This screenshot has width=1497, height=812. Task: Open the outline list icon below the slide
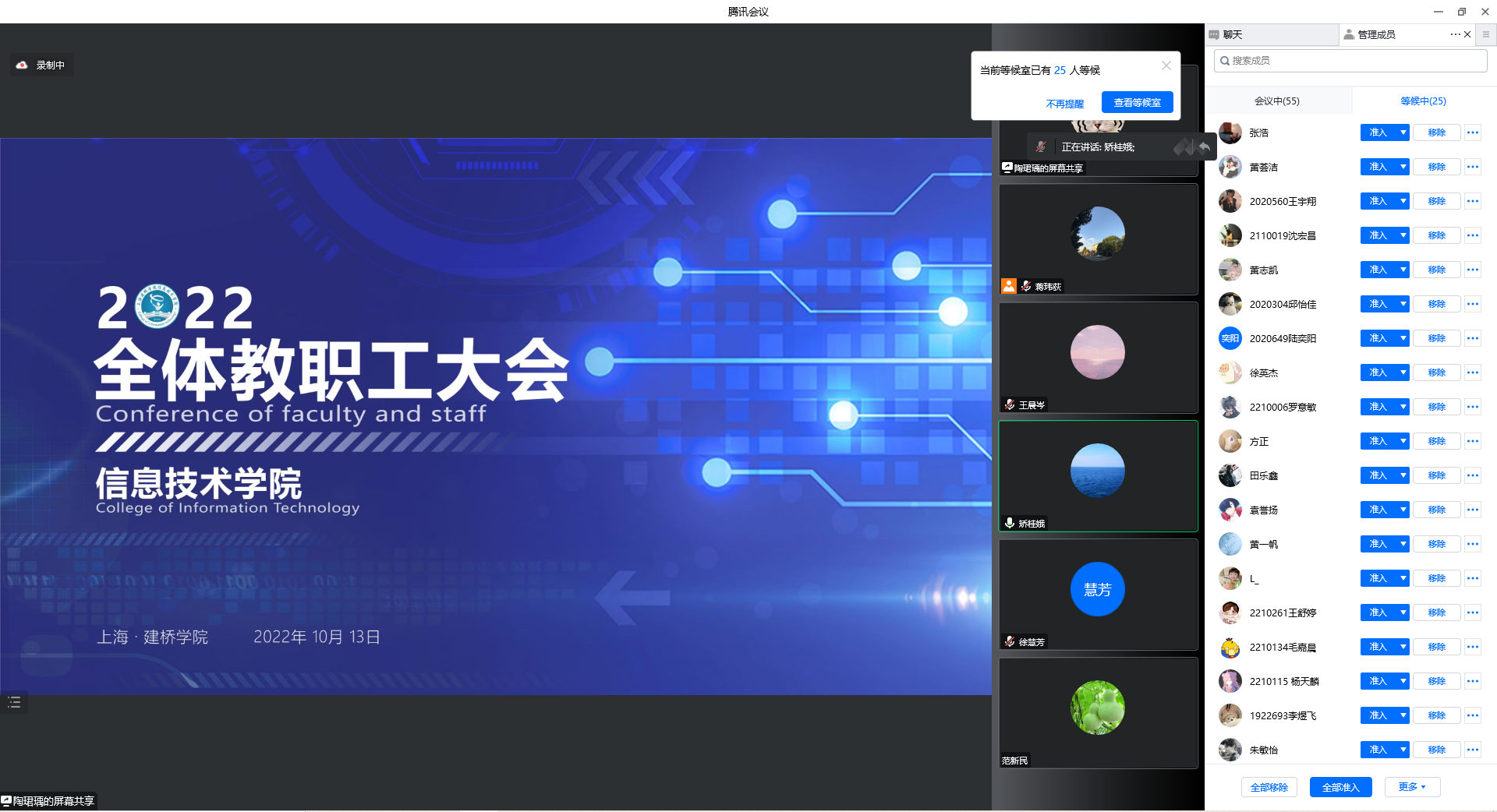point(14,703)
